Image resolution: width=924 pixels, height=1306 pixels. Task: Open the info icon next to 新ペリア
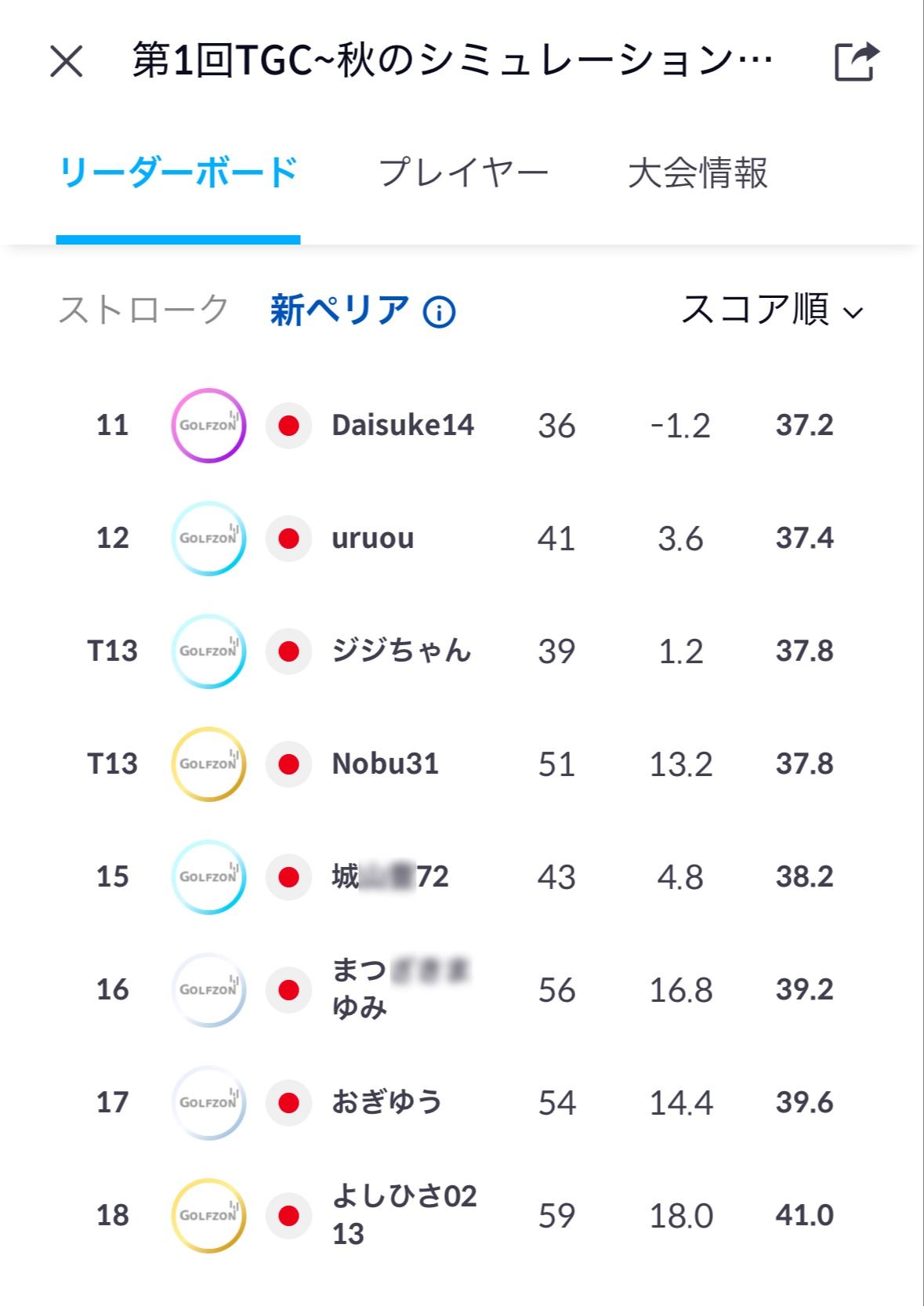coord(439,312)
